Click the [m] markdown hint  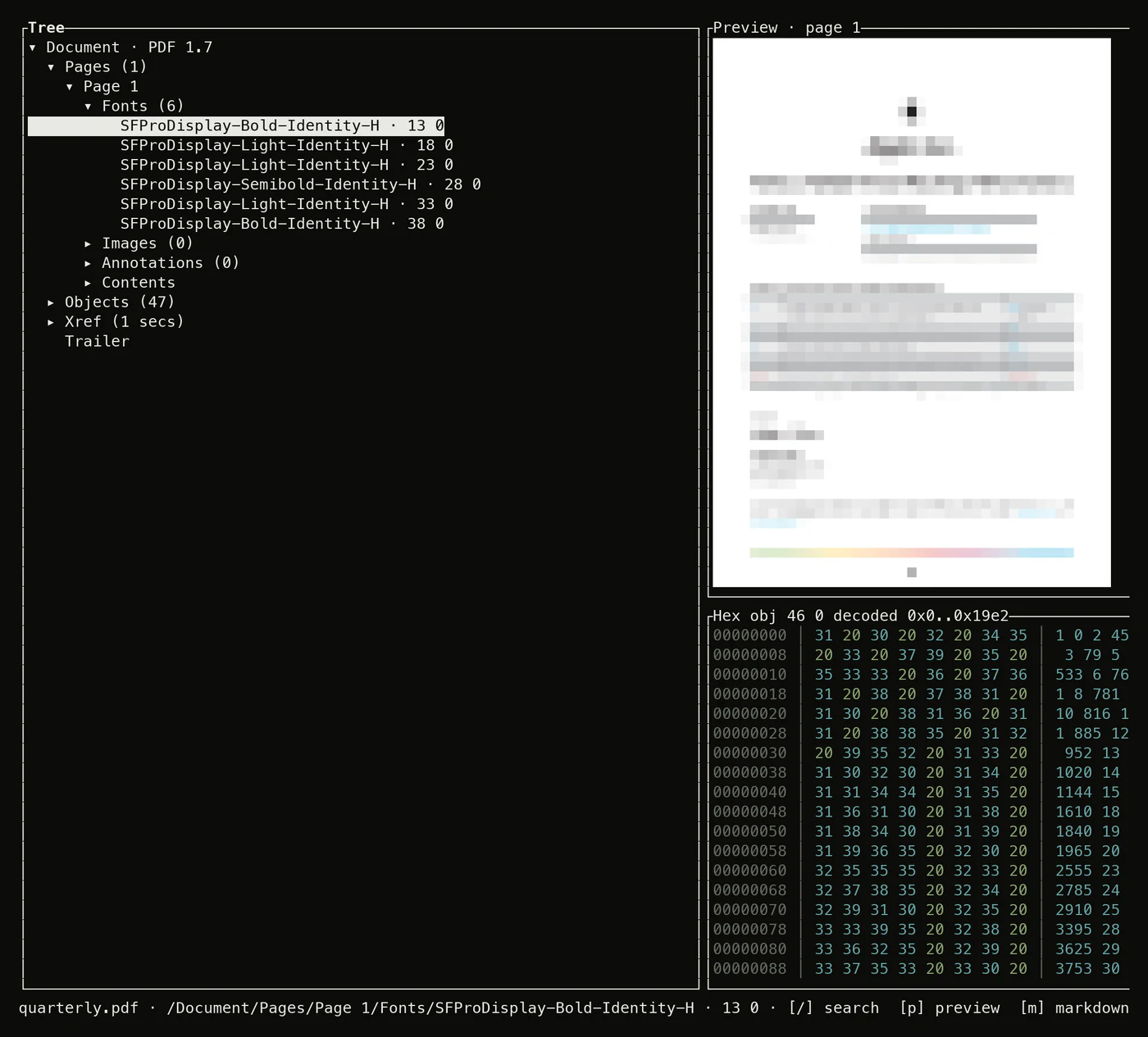(1074, 1008)
